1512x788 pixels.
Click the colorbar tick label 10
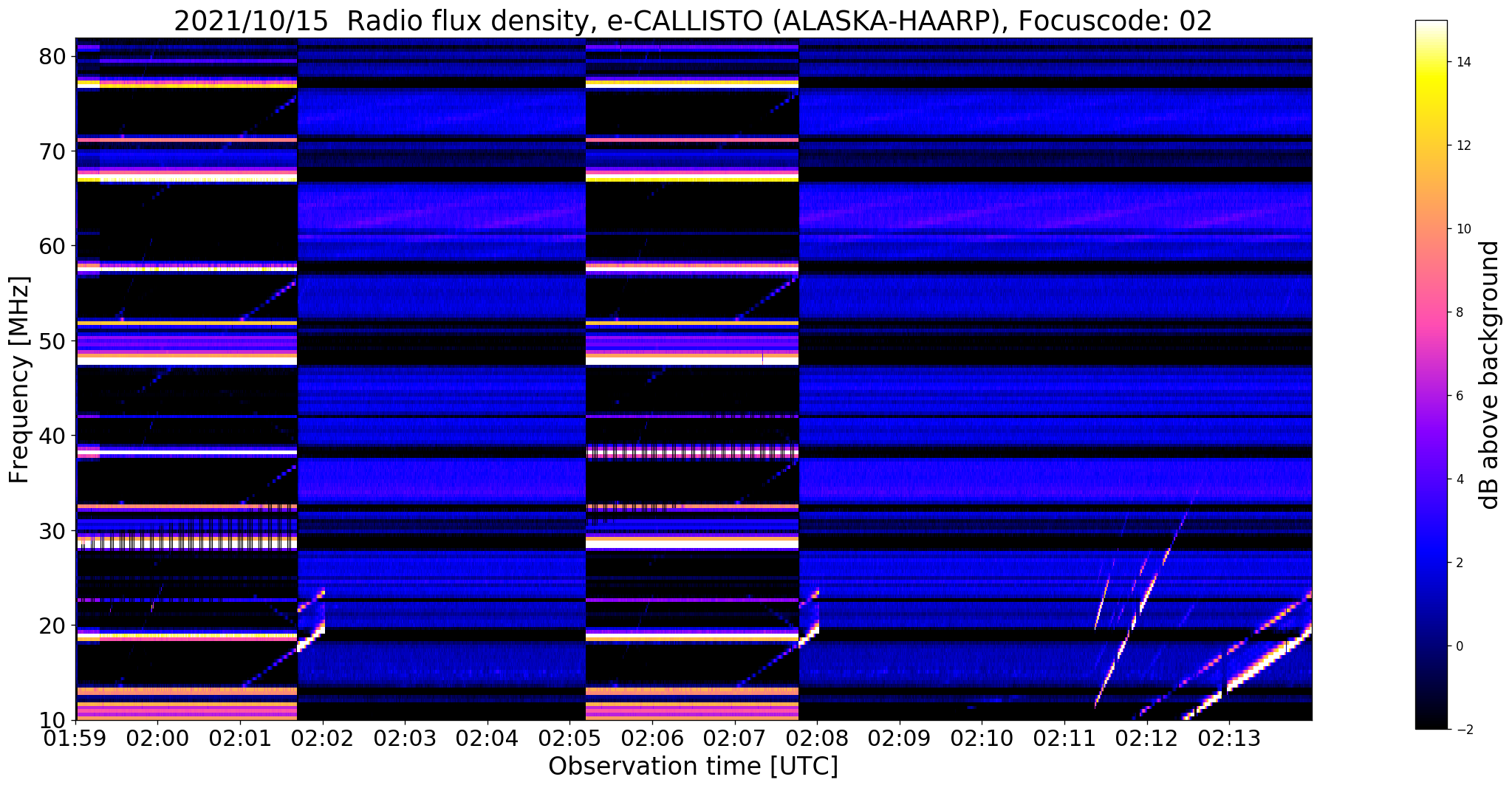click(x=1463, y=229)
